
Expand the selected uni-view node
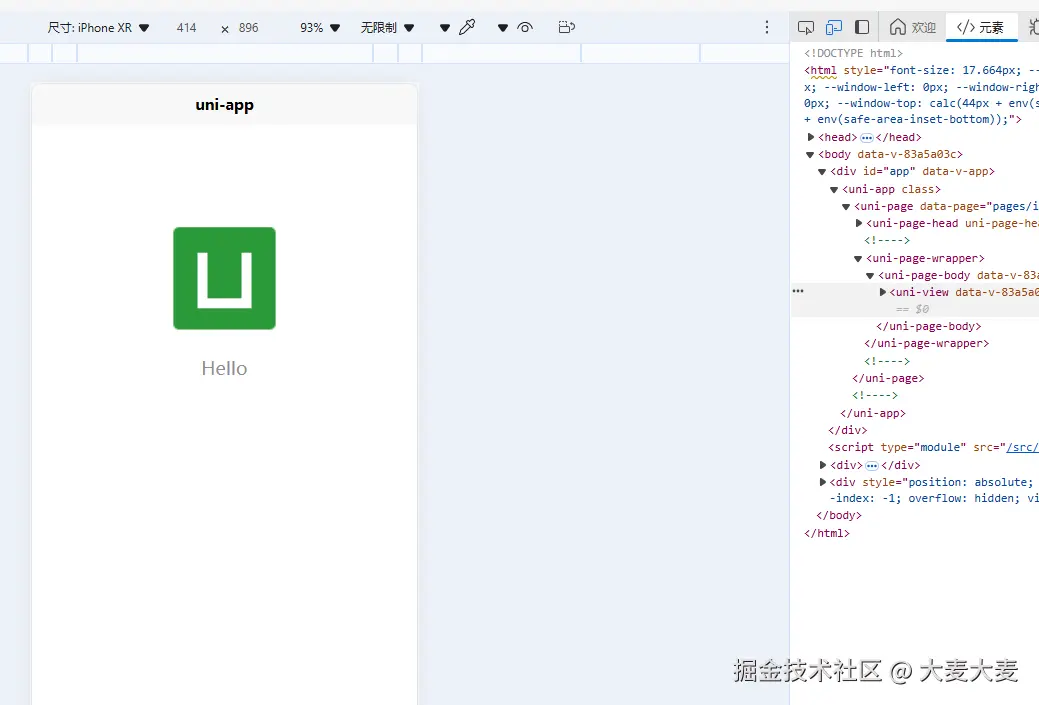(x=883, y=292)
